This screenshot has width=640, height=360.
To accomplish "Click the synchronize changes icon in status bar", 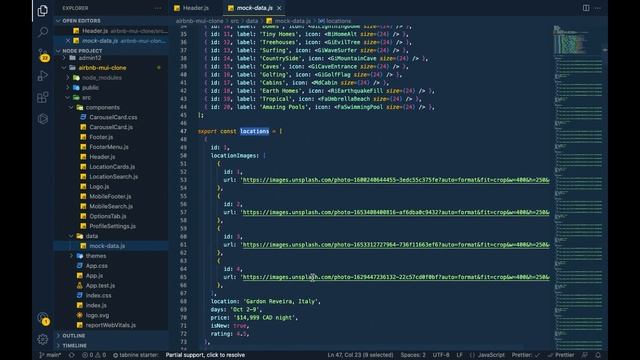I will [x=71, y=355].
